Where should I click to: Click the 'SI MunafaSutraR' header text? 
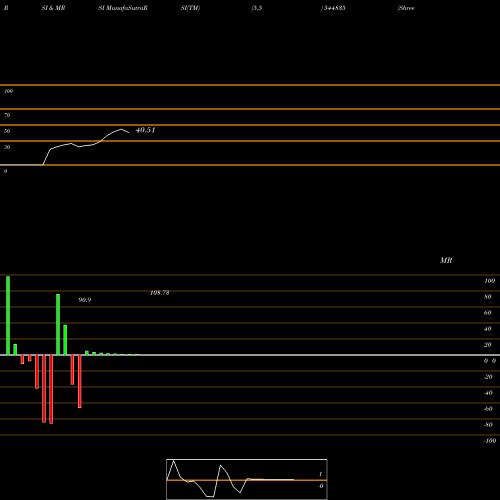click(123, 8)
